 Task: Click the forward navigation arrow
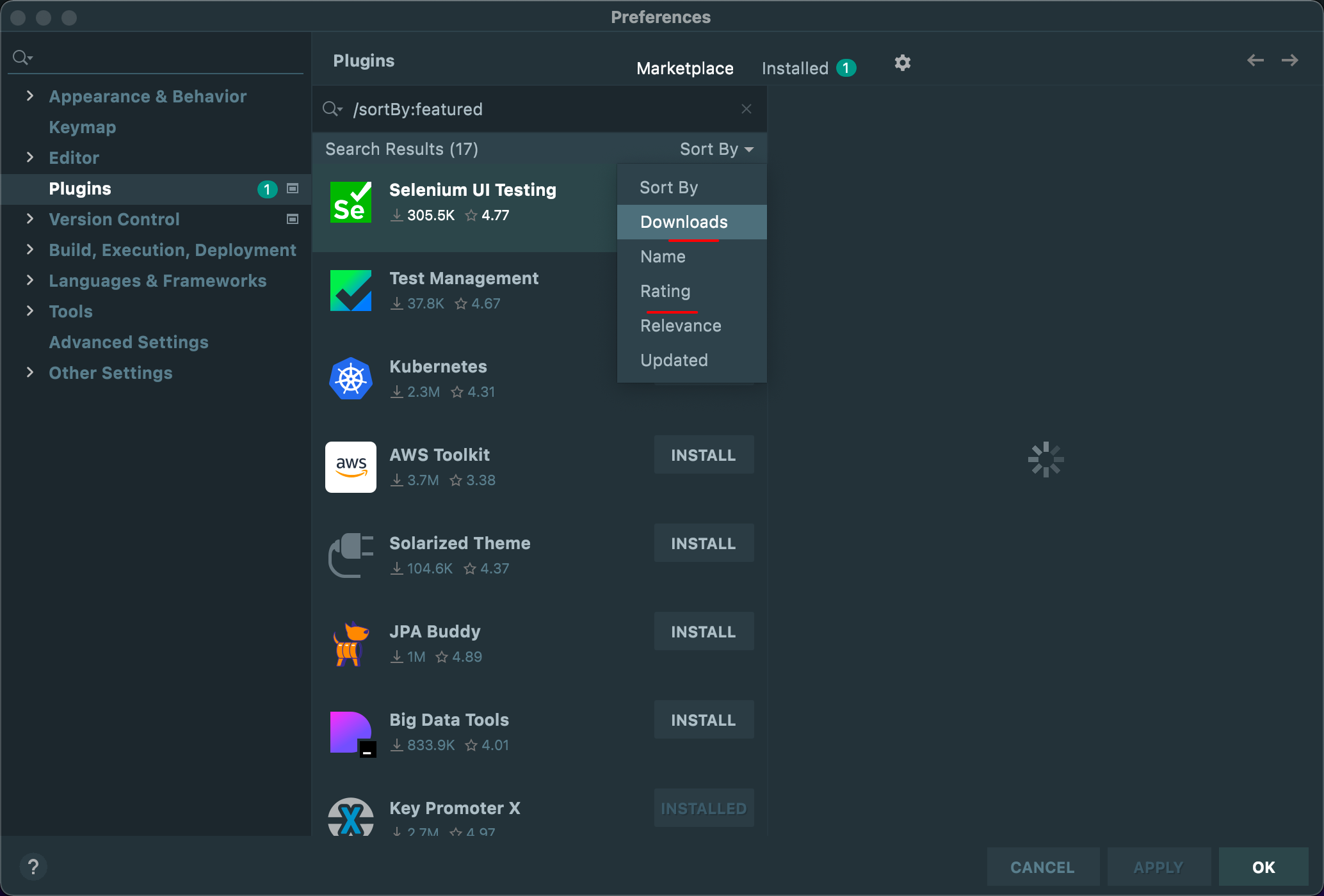click(x=1289, y=61)
